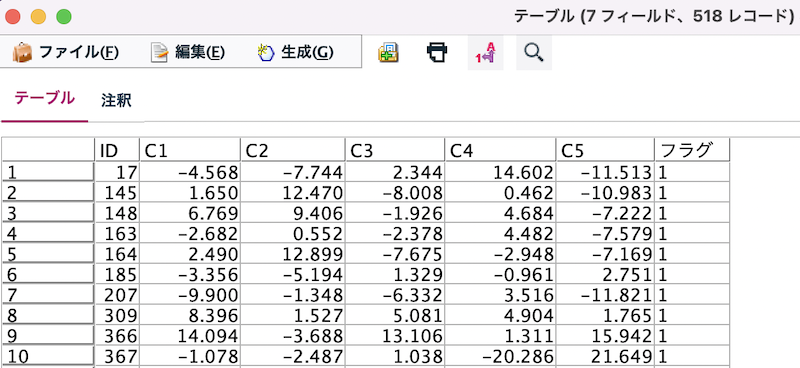This screenshot has width=800, height=368.
Task: Open the 編集(E) menu
Action: click(x=187, y=52)
